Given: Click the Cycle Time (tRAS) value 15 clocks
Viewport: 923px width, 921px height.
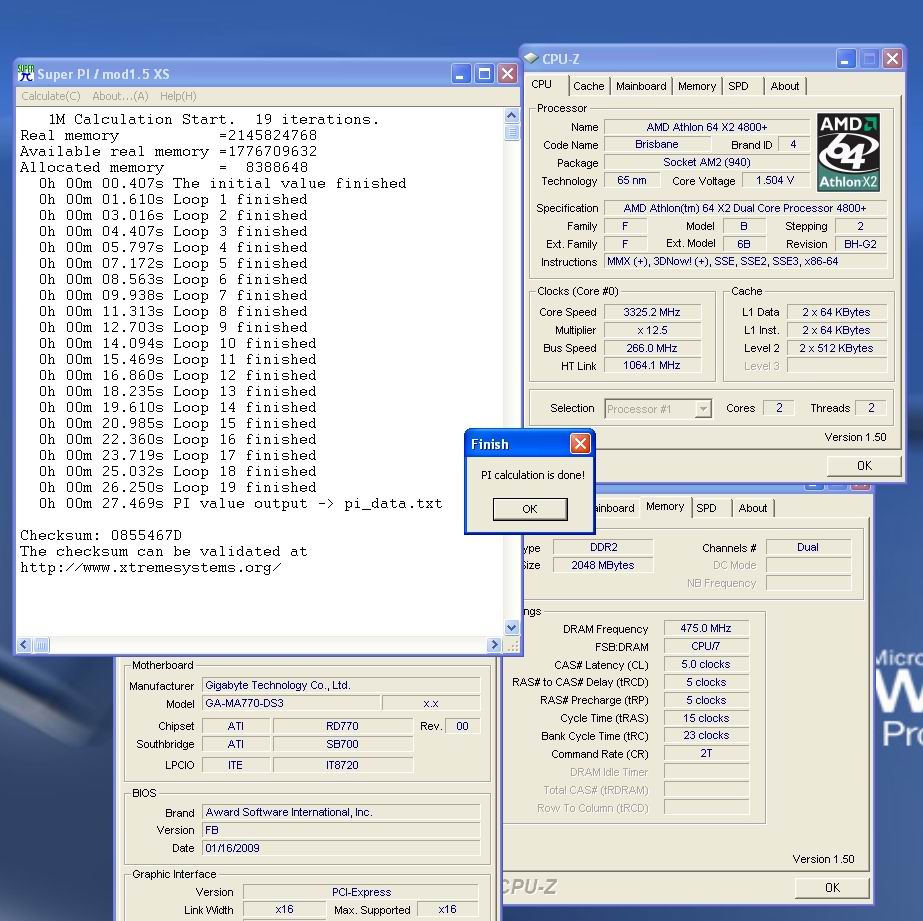Looking at the screenshot, I should pos(706,718).
